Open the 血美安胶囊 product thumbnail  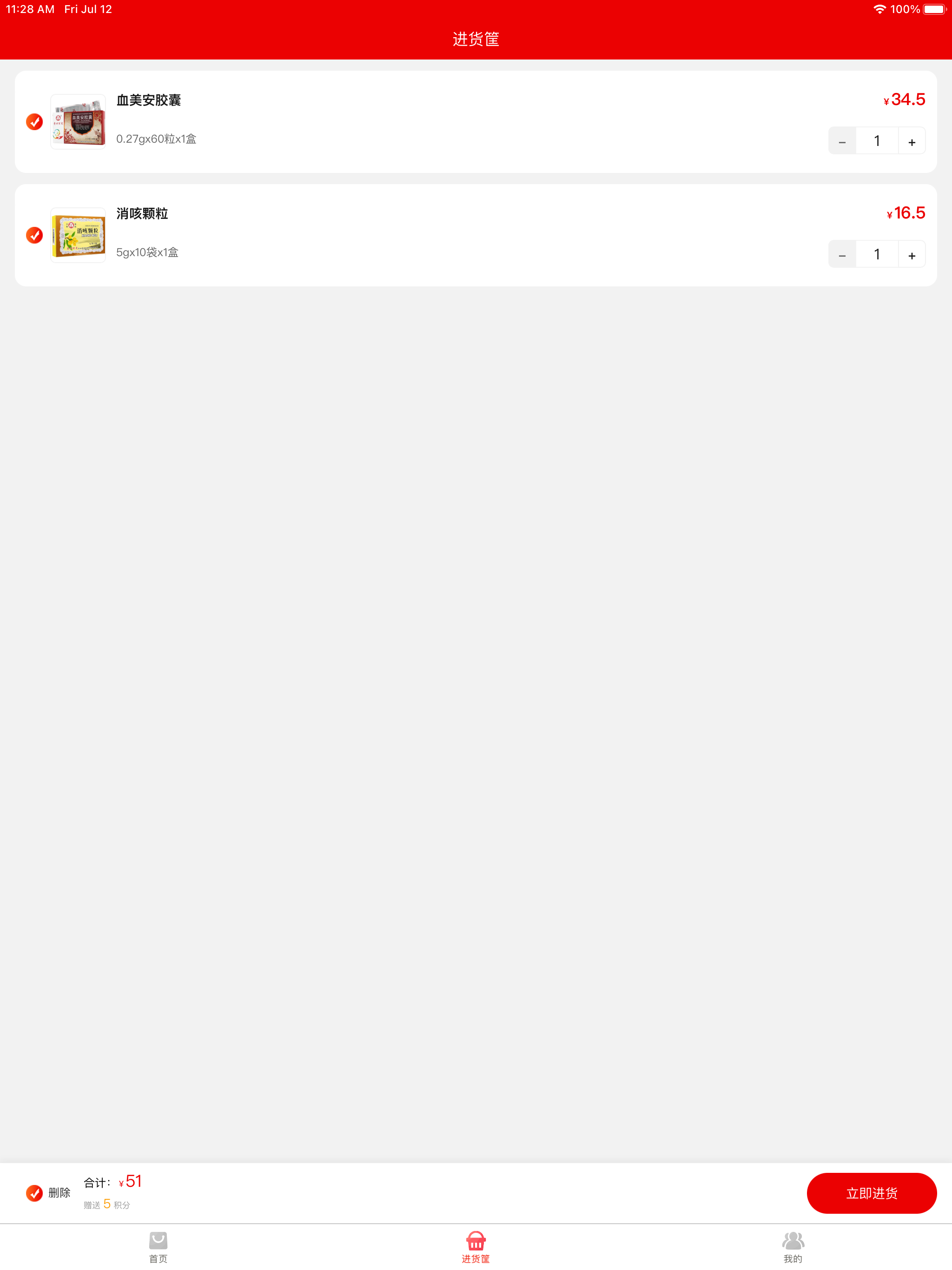[78, 122]
